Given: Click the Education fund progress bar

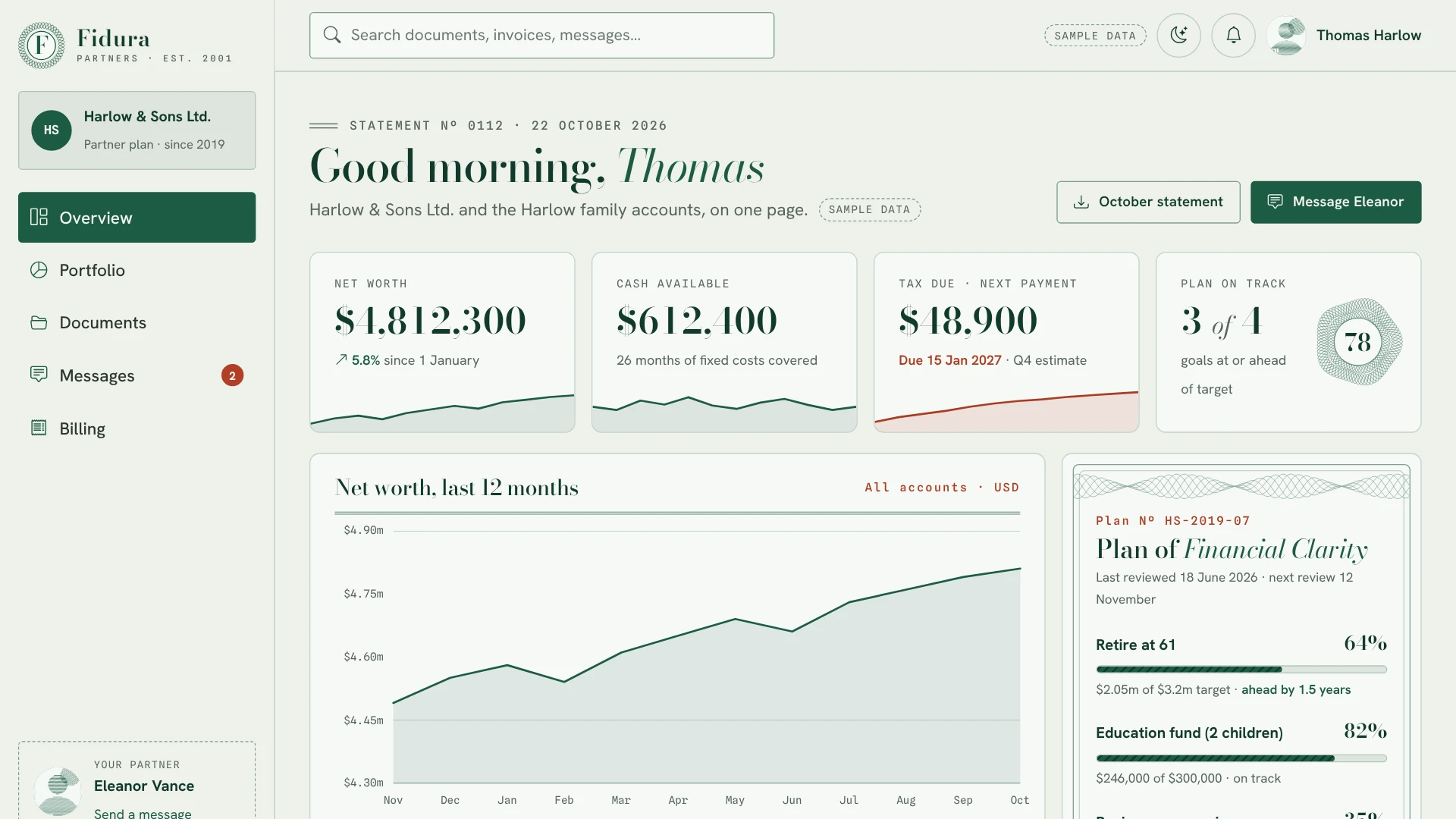Looking at the screenshot, I should 1241,758.
